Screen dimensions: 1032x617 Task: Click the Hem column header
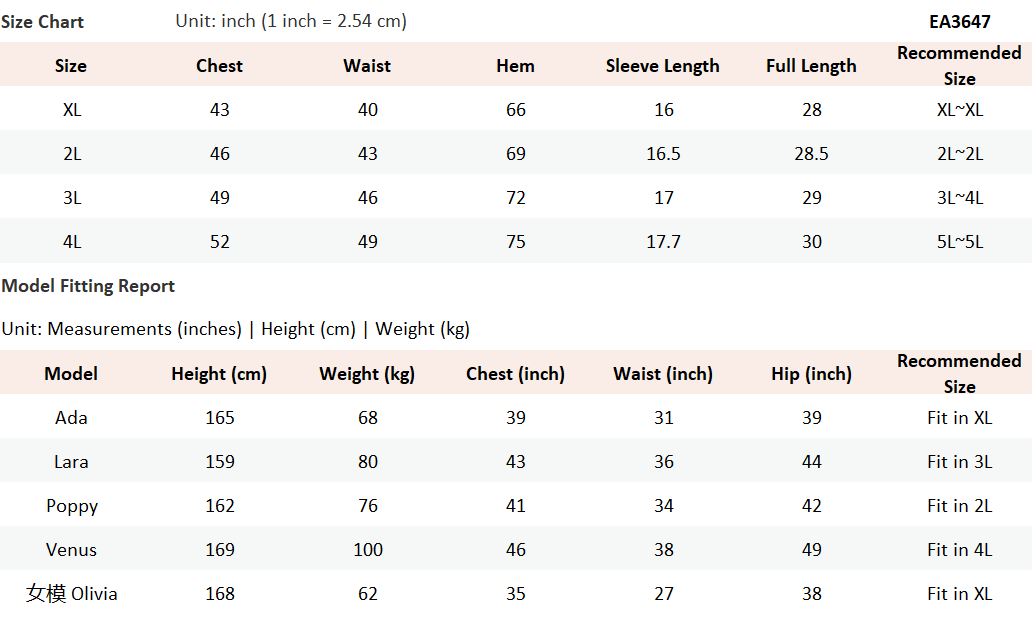[x=515, y=66]
